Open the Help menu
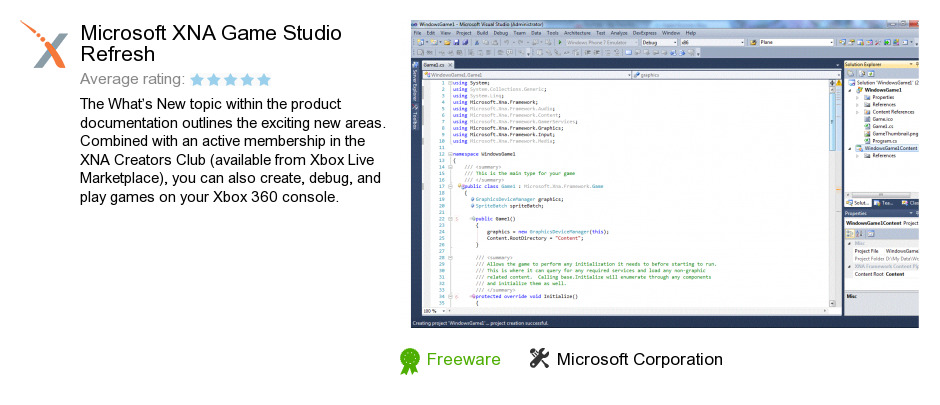940x405 pixels. pos(691,33)
